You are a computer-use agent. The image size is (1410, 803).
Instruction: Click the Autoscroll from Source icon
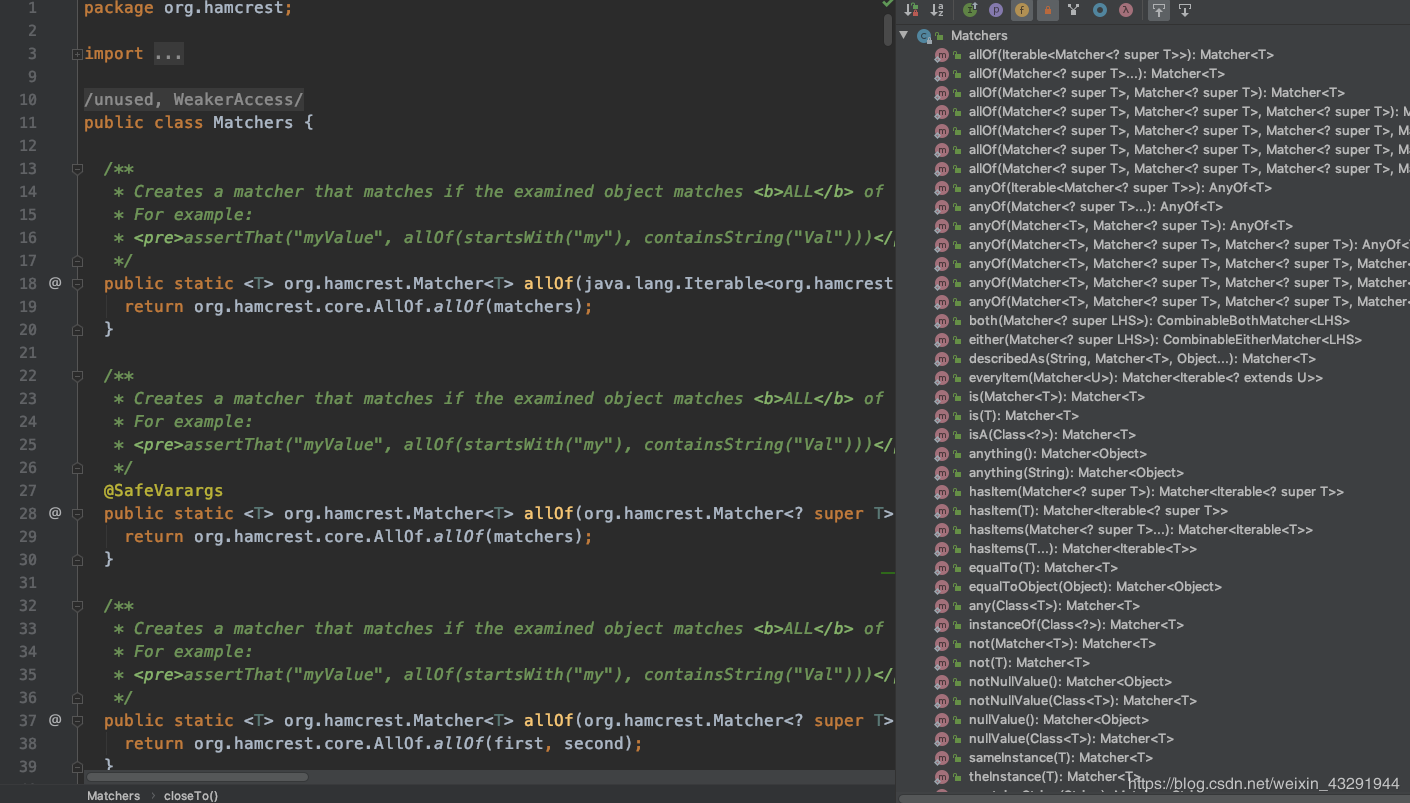1185,10
